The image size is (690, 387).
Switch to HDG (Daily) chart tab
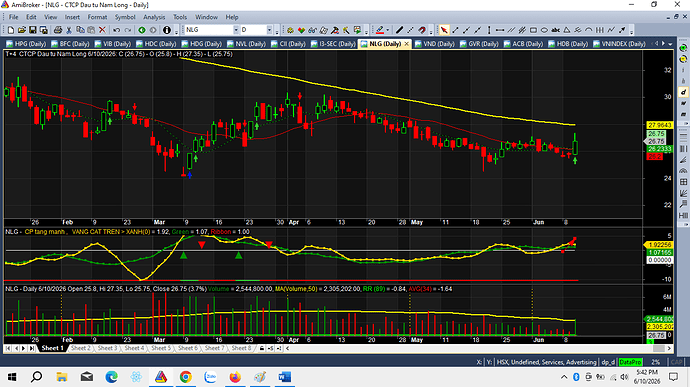point(202,44)
